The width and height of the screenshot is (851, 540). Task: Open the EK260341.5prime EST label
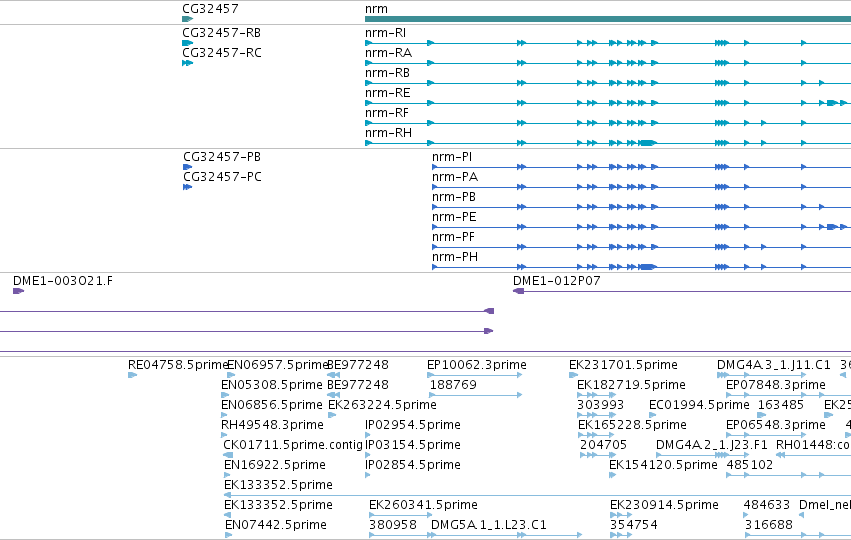point(423,505)
